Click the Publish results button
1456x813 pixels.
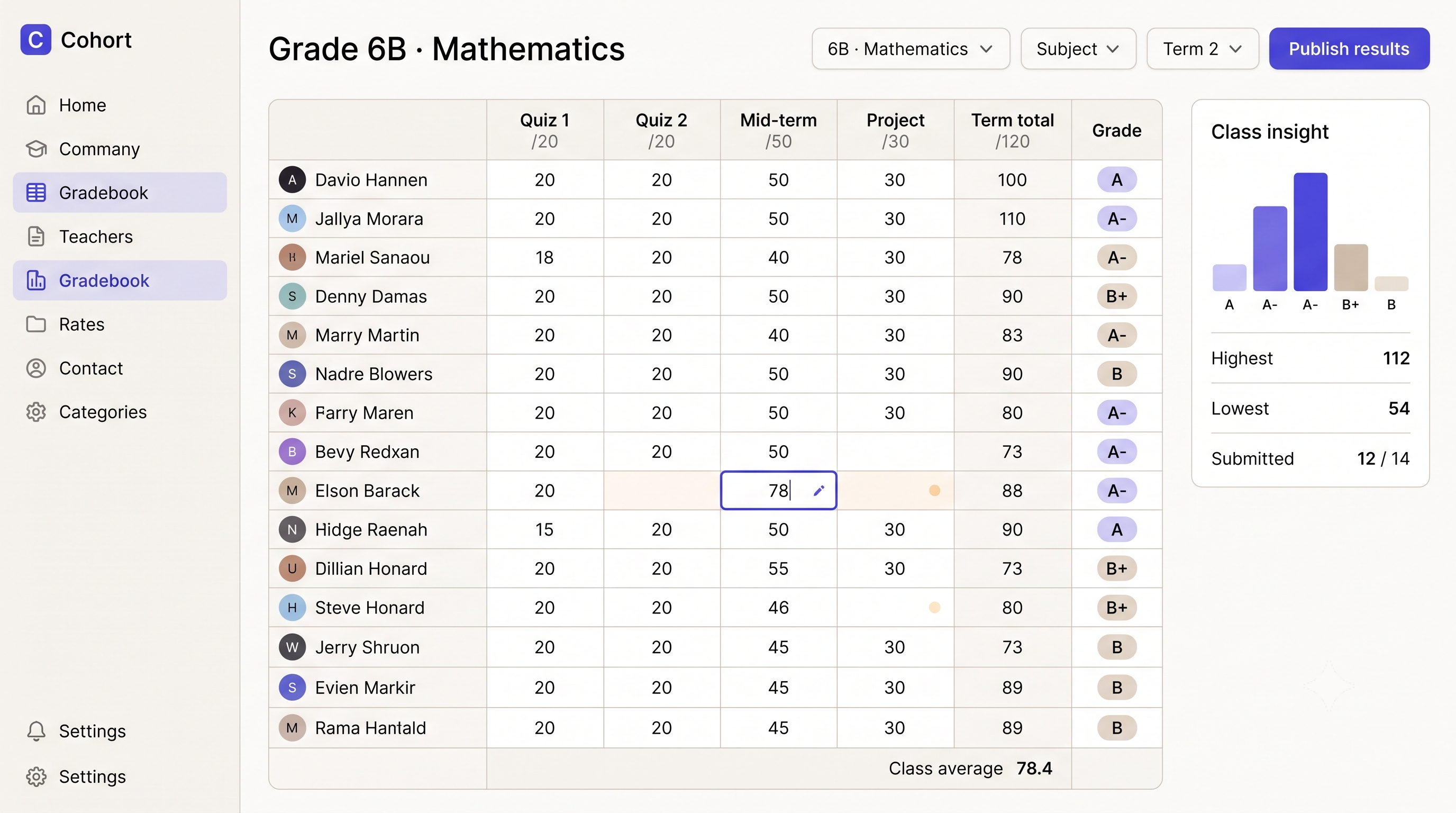1349,49
